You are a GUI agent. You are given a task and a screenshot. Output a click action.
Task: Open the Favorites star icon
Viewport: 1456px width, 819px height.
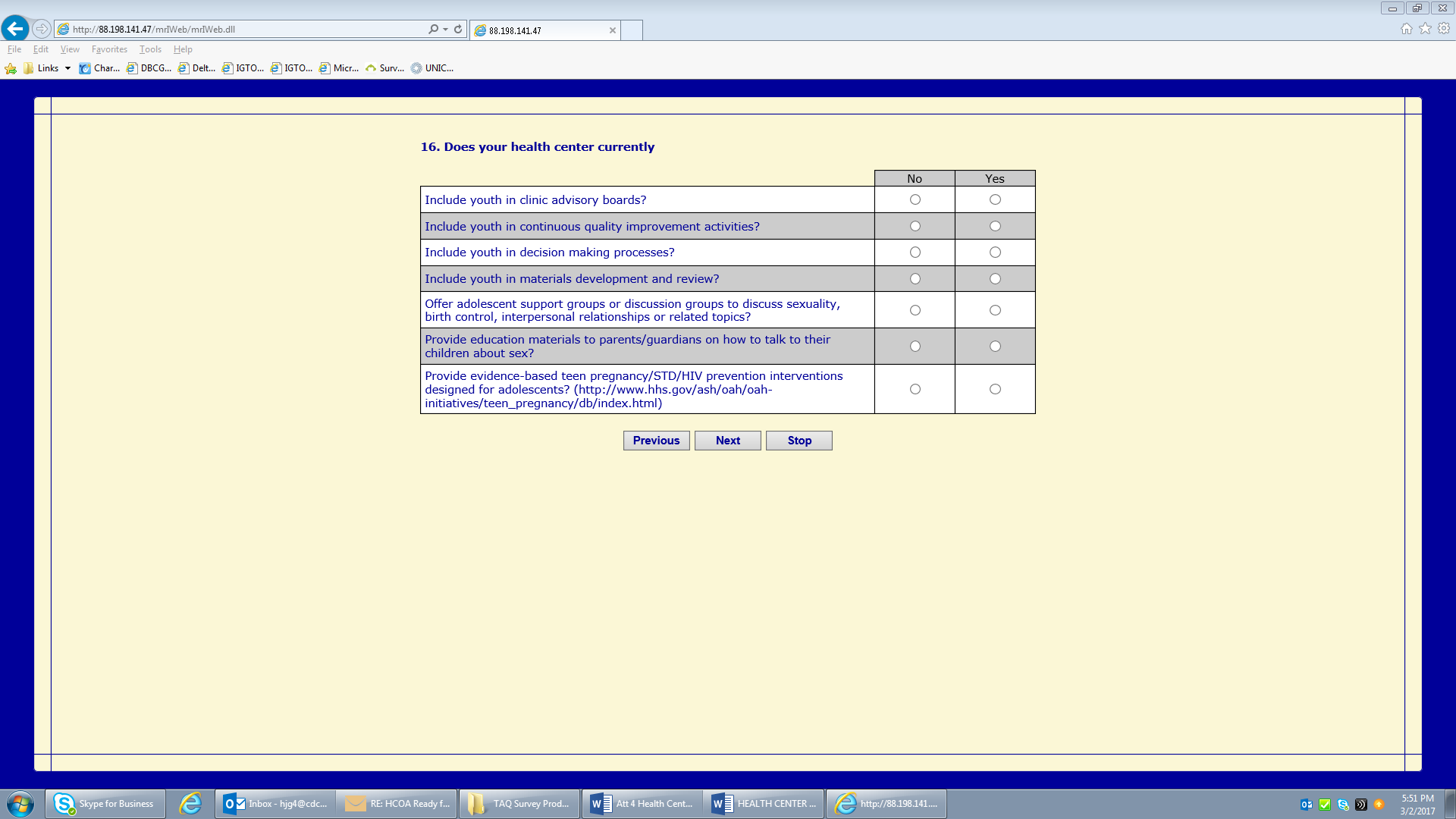(1425, 29)
